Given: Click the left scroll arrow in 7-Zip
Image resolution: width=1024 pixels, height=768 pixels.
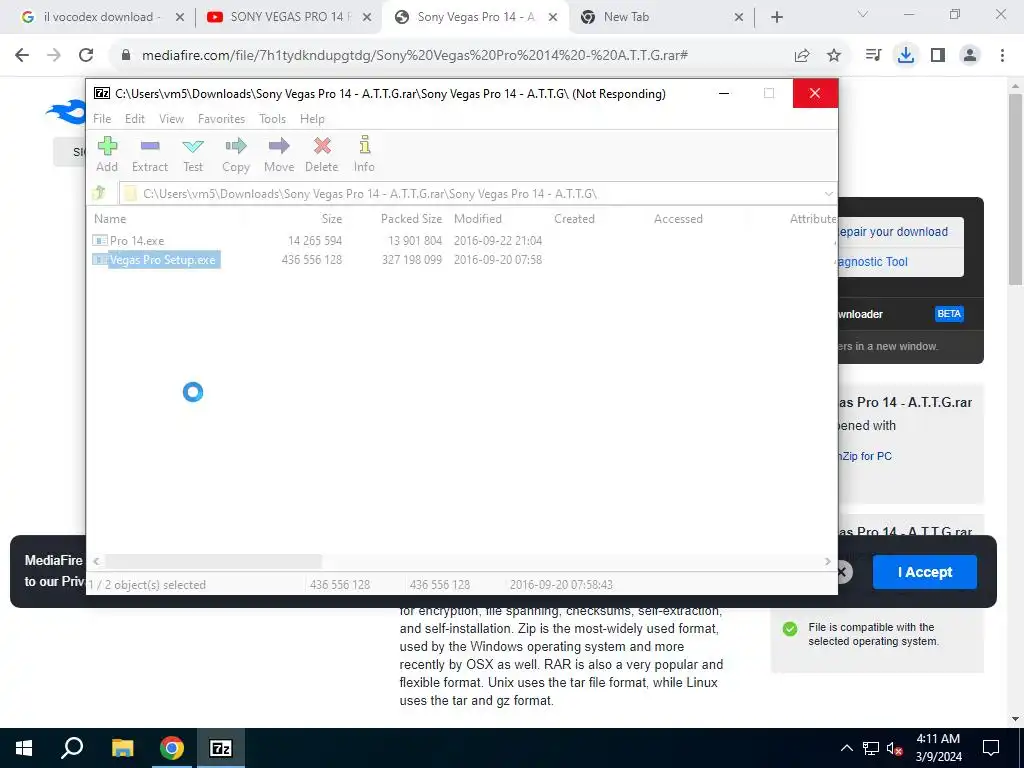Looking at the screenshot, I should (96, 561).
